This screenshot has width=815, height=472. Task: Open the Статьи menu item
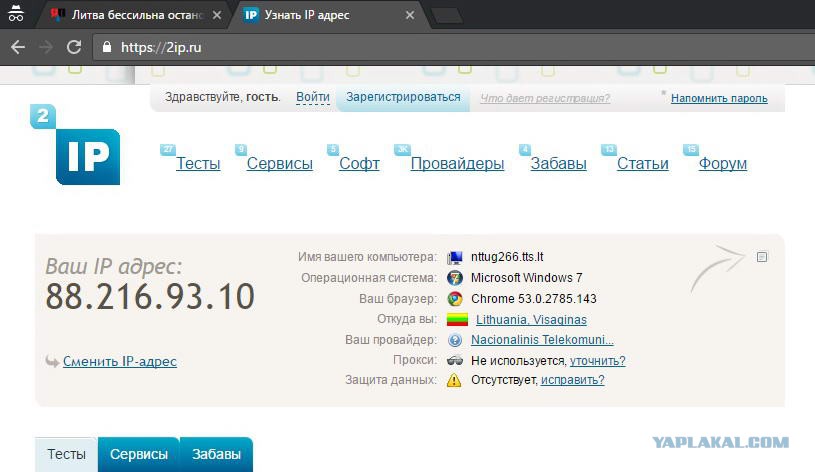pyautogui.click(x=642, y=163)
